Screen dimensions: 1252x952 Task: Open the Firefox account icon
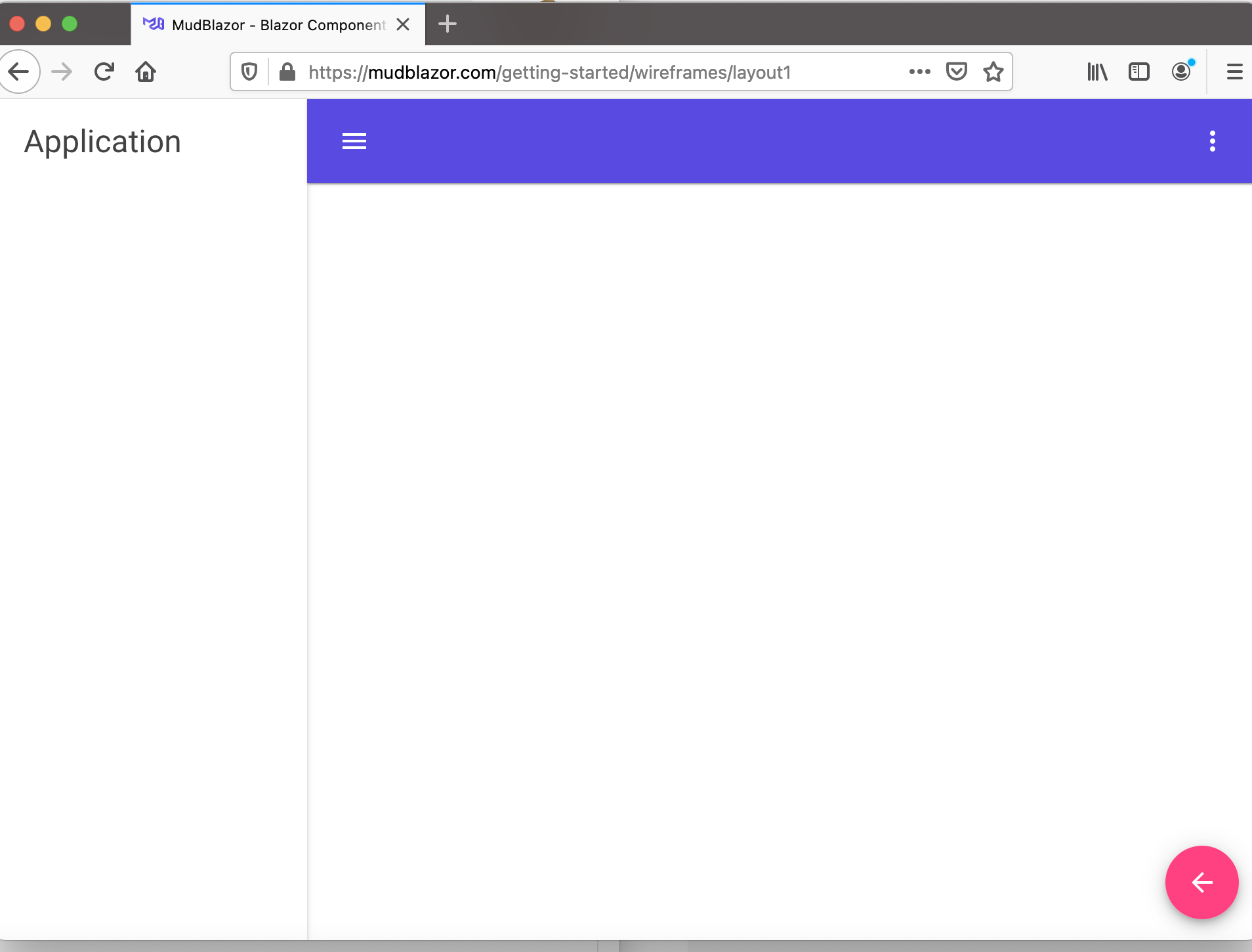click(1182, 72)
